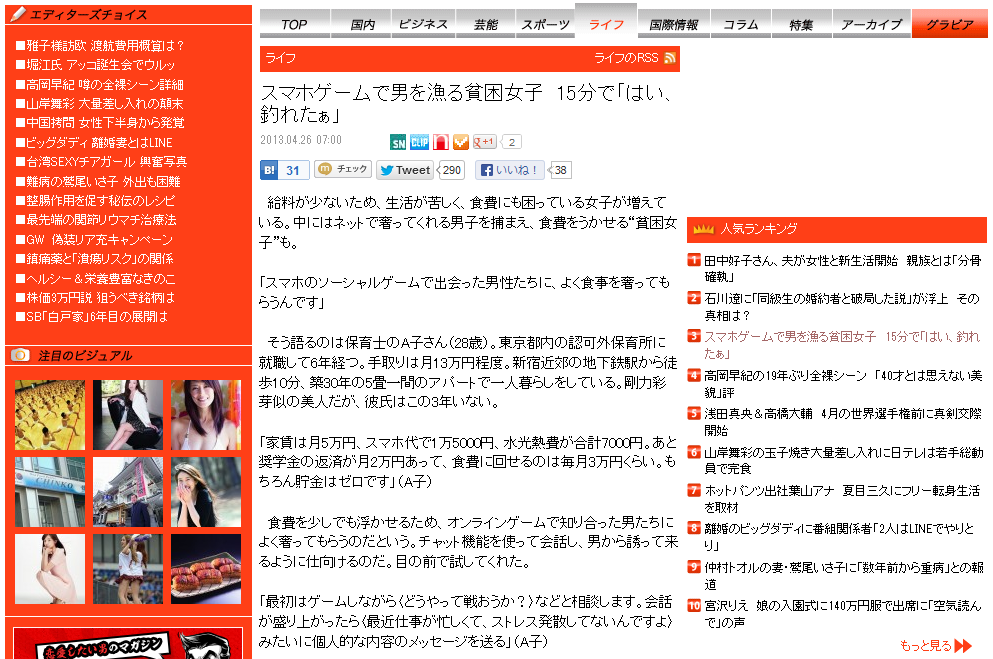Screen dimensions: 993x659
Task: Open the グラビア tab
Action: pos(949,25)
